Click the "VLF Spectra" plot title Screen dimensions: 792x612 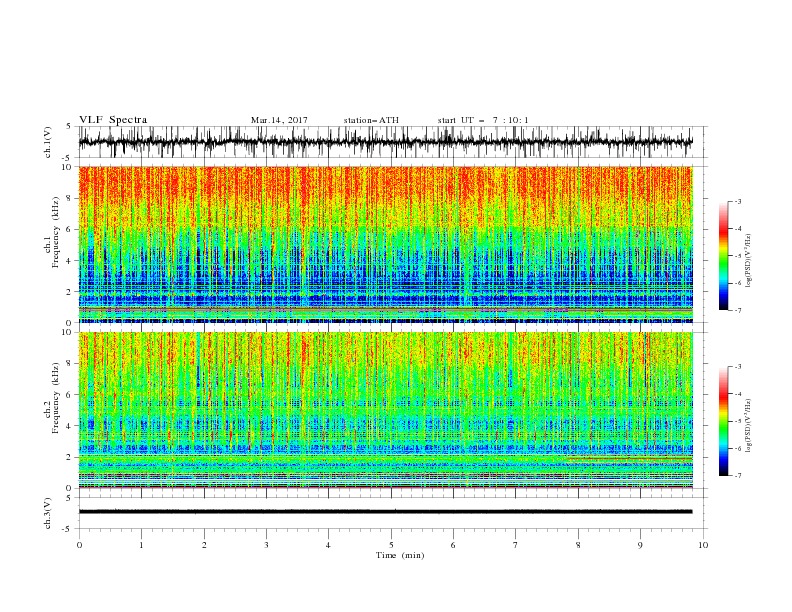(x=113, y=120)
